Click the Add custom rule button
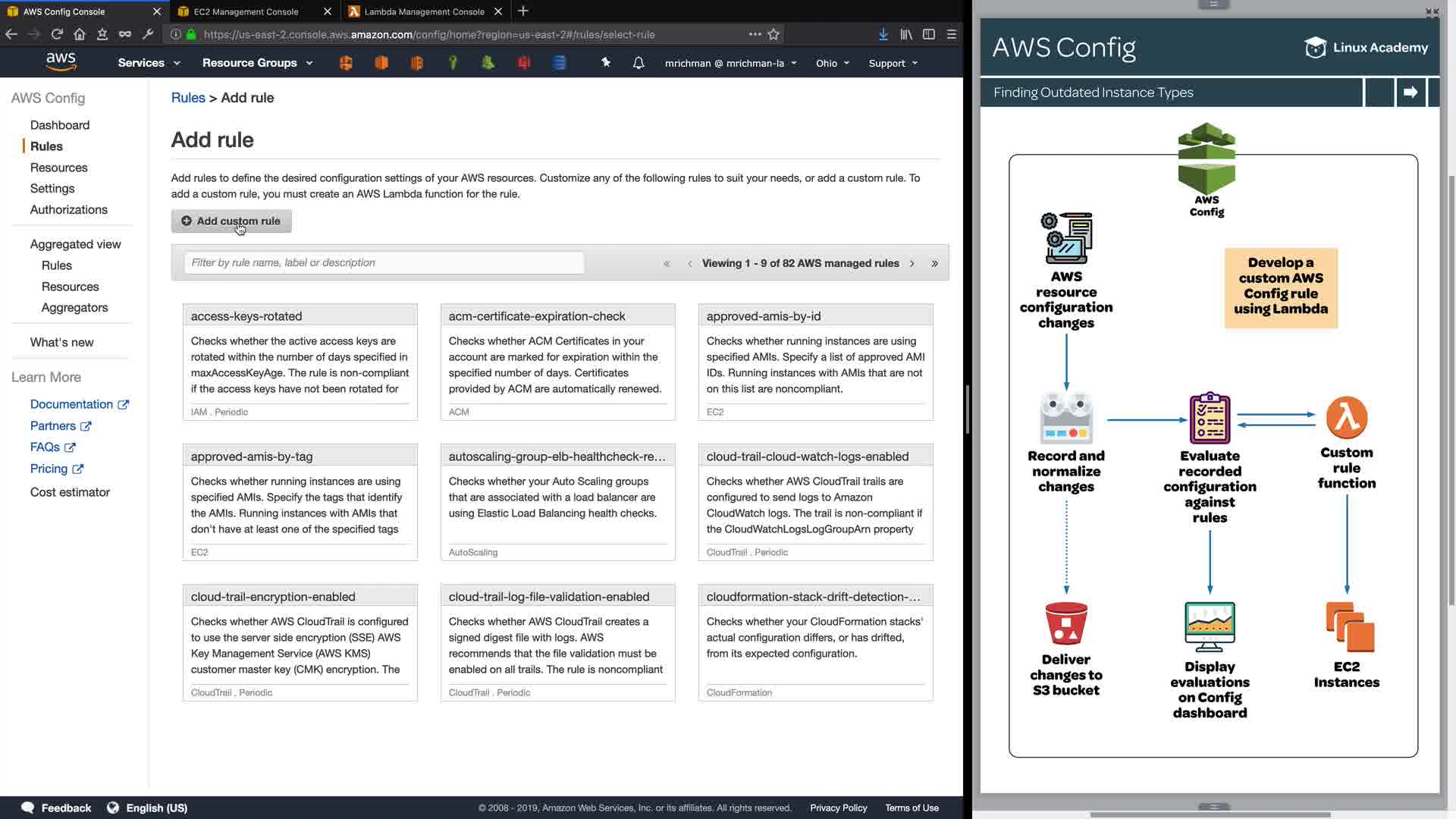 tap(231, 221)
